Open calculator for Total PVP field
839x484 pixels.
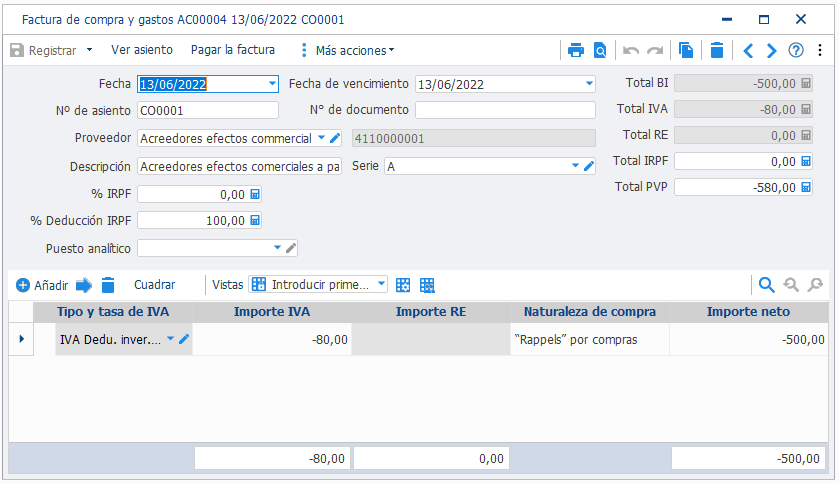click(x=806, y=187)
